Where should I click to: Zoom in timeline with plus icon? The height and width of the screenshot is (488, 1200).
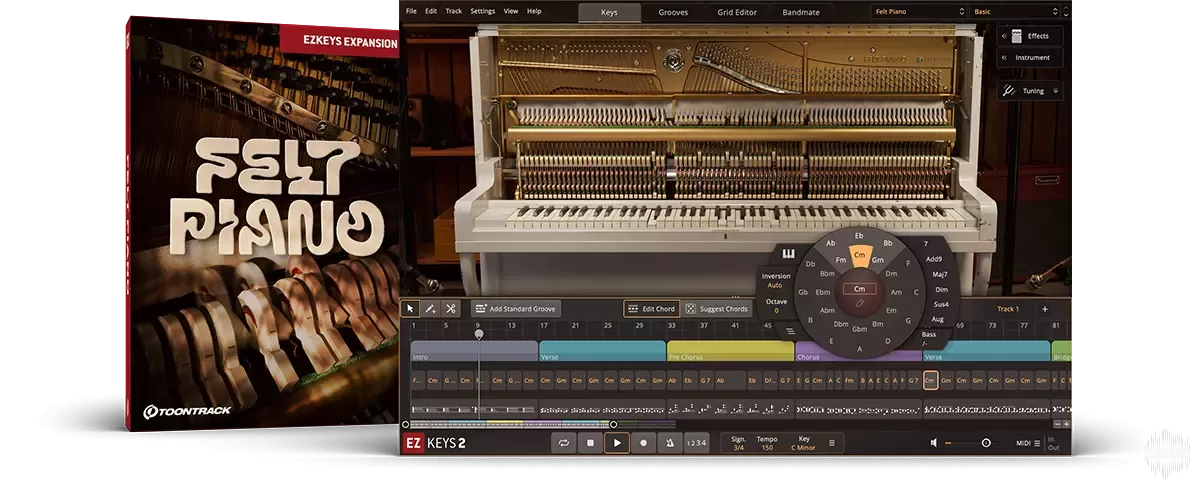click(1066, 424)
